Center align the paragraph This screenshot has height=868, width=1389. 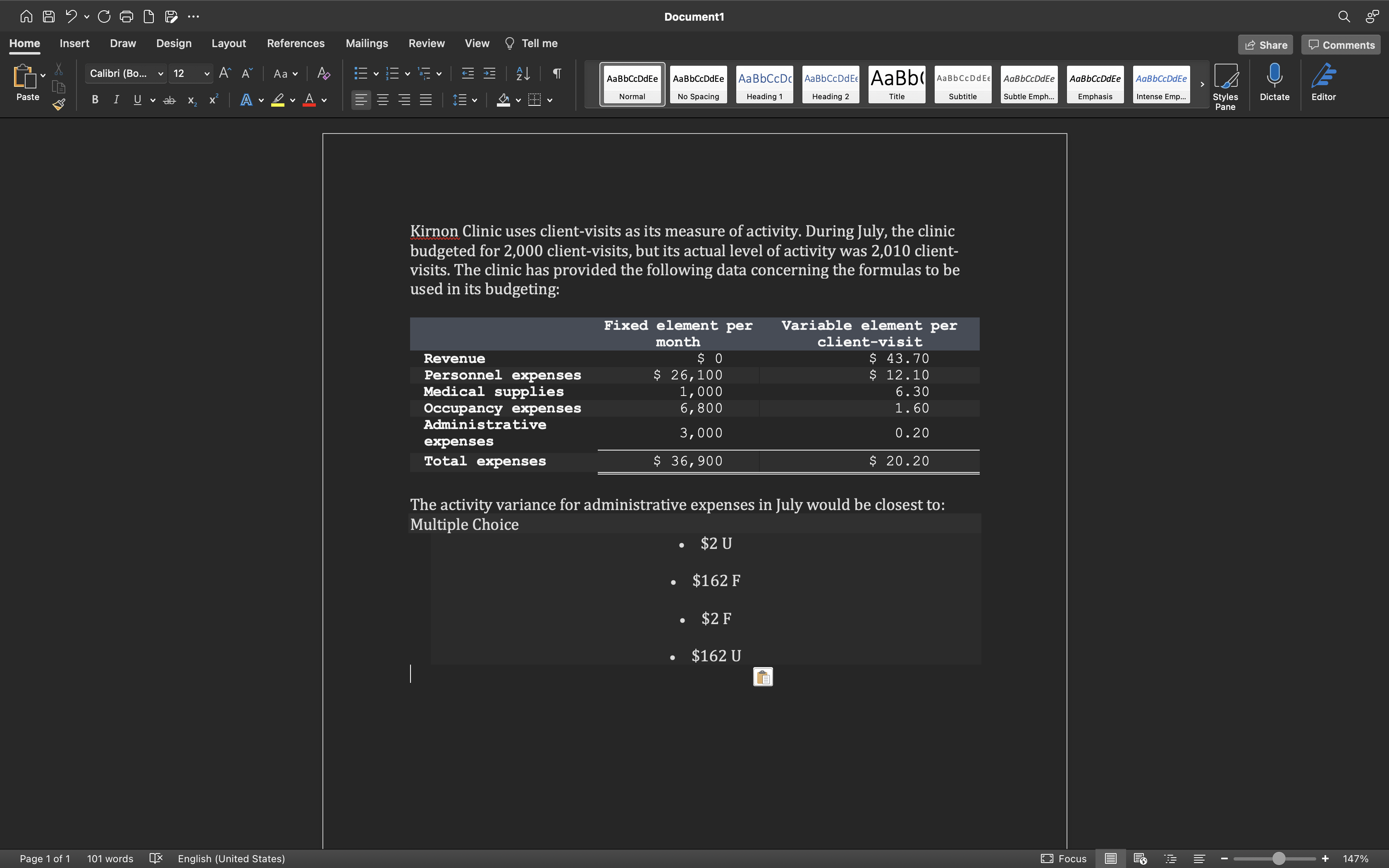click(383, 100)
